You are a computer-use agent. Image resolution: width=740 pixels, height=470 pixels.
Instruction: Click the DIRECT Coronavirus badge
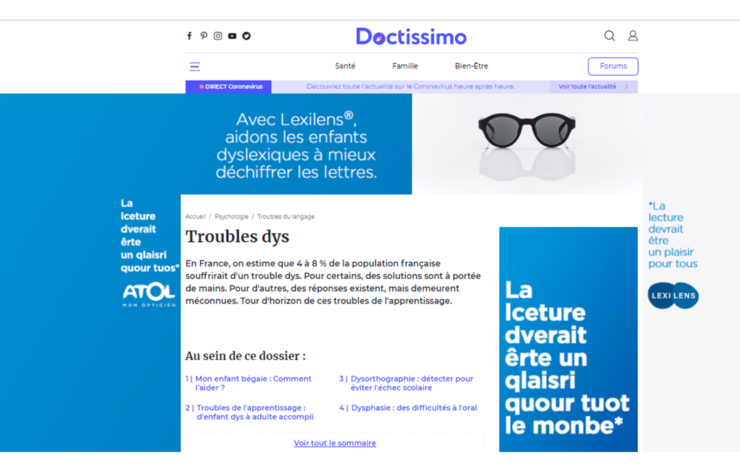tap(228, 87)
